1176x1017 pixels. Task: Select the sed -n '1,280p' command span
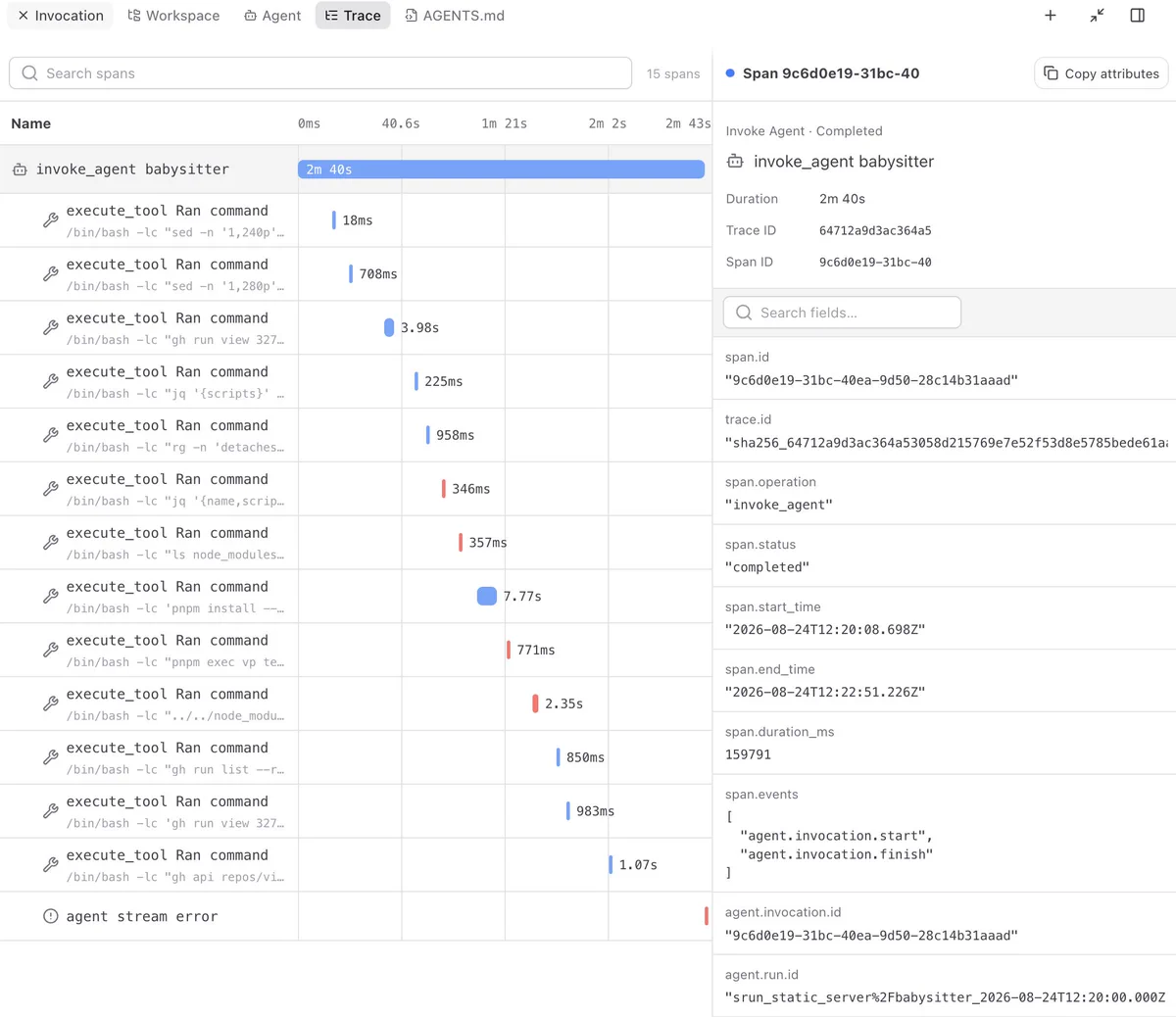356,274
